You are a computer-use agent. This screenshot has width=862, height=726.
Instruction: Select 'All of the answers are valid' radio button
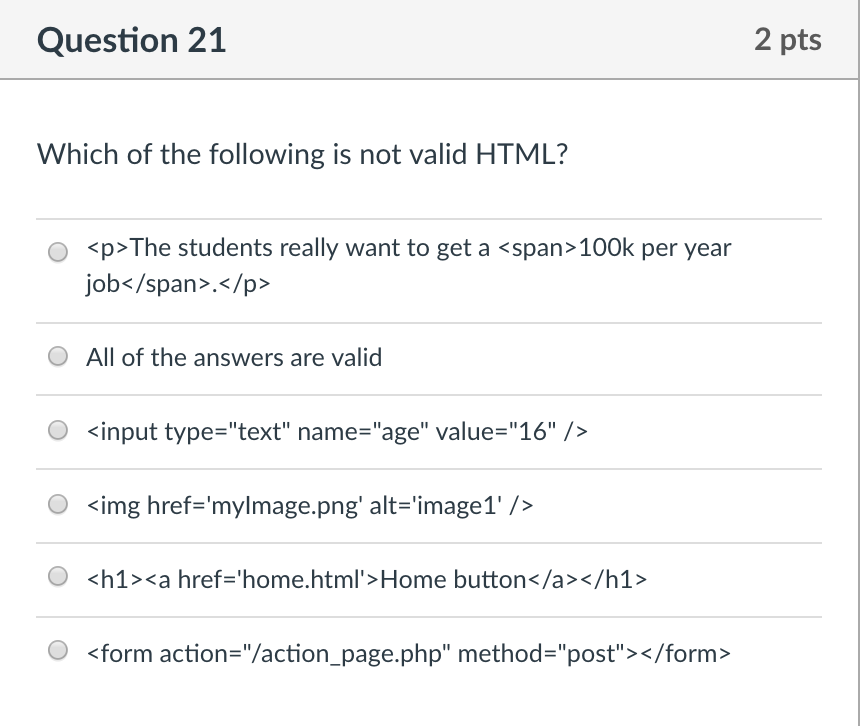[57, 355]
